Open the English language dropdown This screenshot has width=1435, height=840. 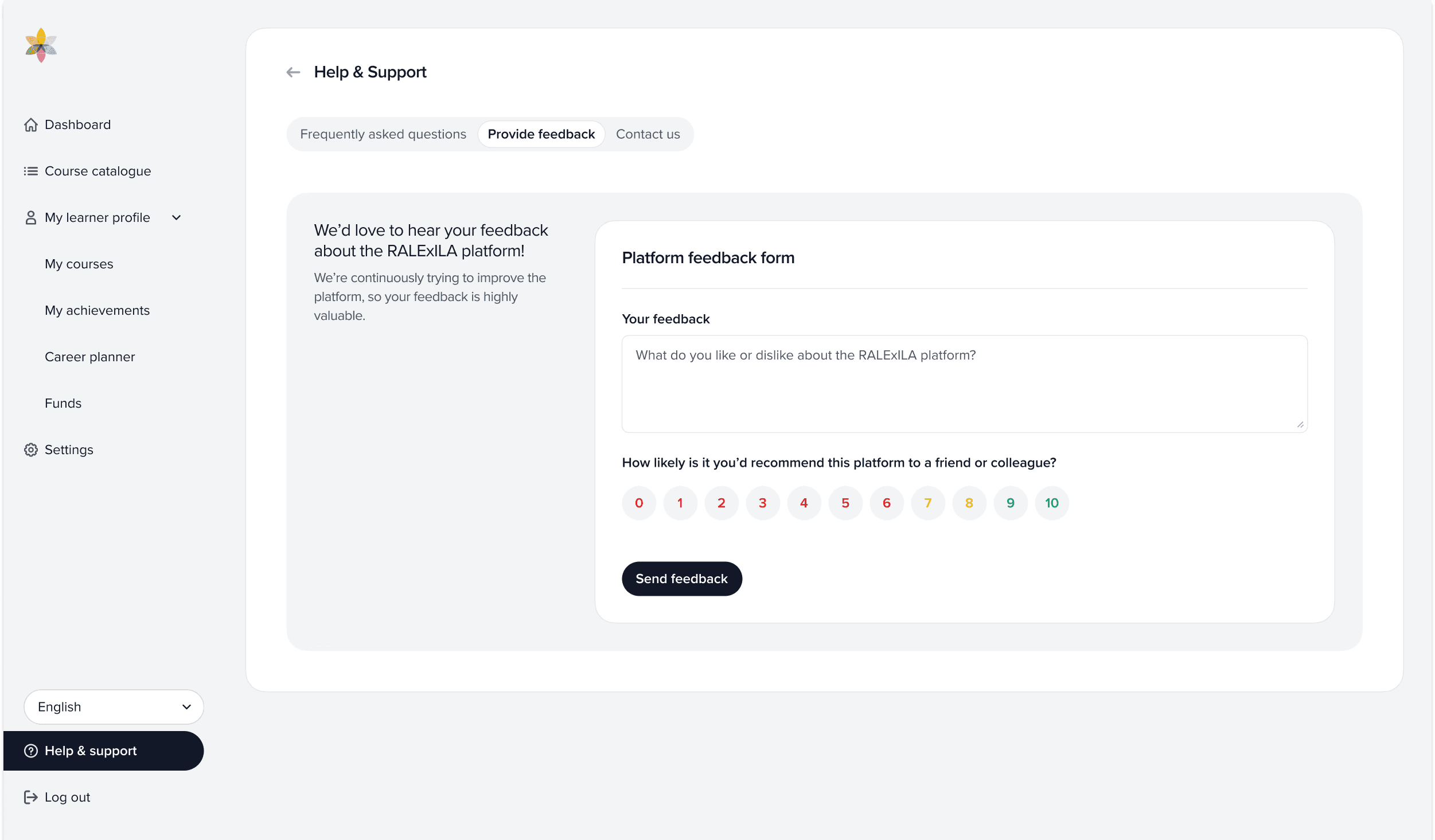[114, 706]
